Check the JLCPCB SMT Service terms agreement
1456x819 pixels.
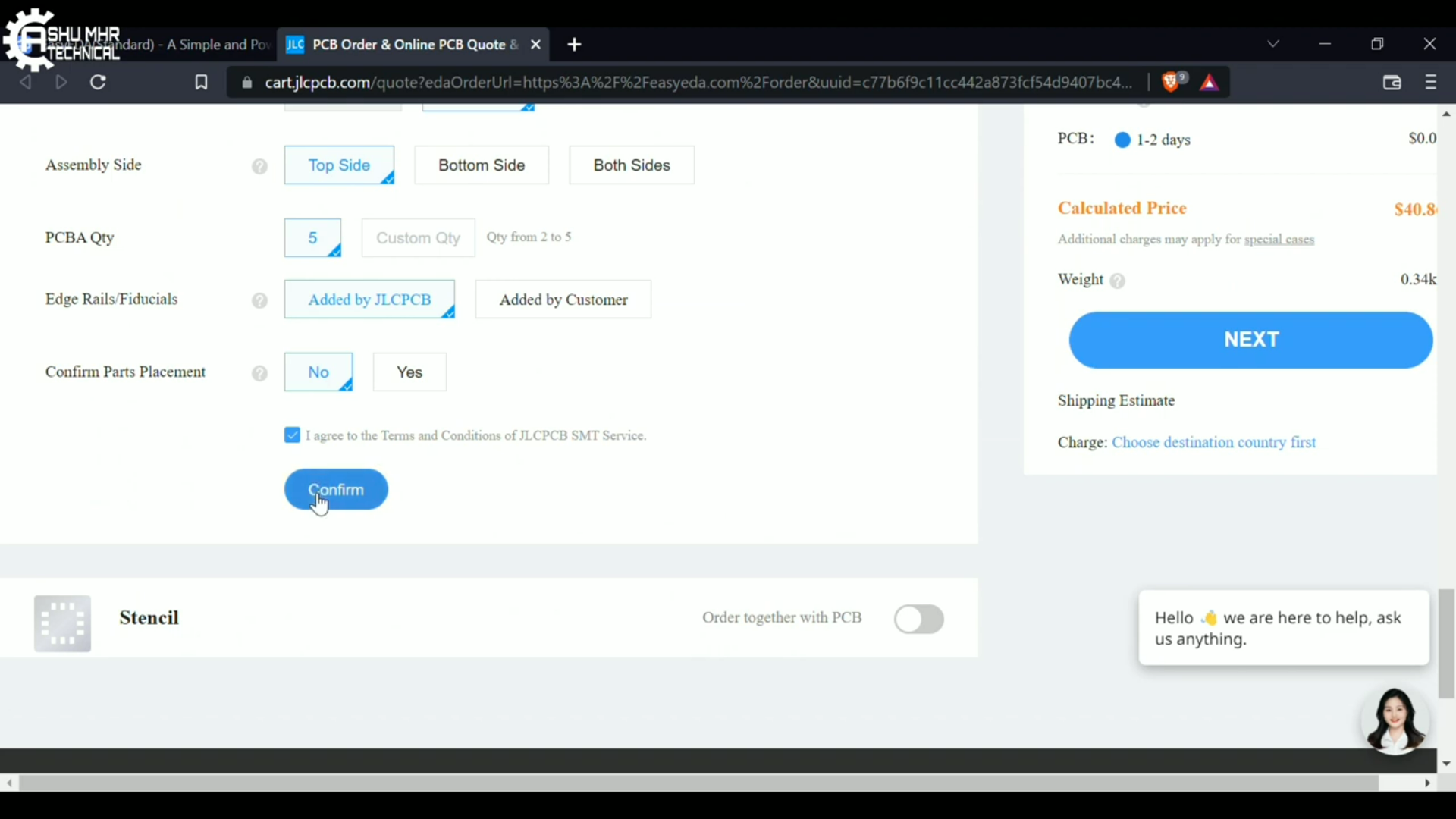point(291,435)
